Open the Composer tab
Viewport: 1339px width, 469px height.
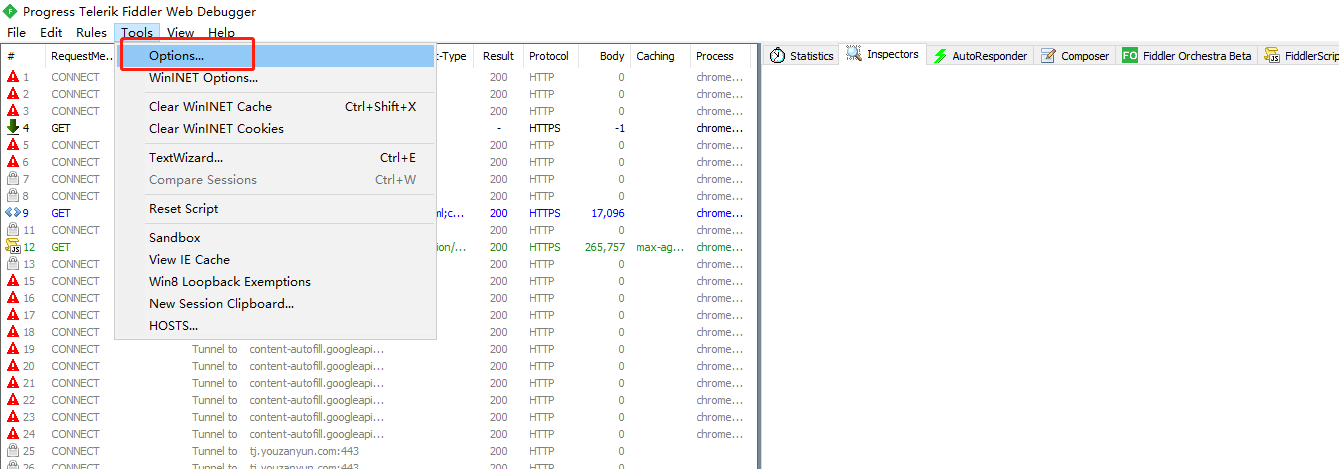1075,56
